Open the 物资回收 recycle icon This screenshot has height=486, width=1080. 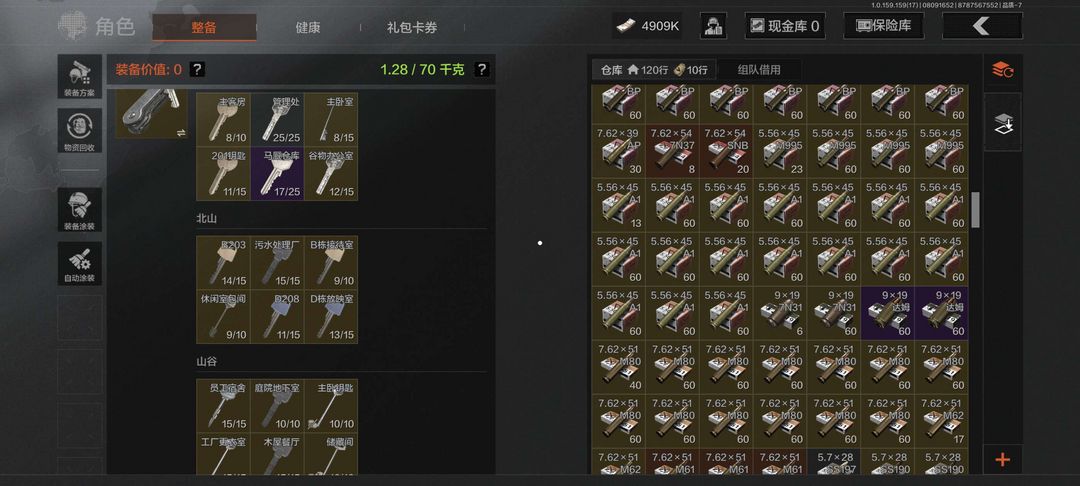point(80,131)
